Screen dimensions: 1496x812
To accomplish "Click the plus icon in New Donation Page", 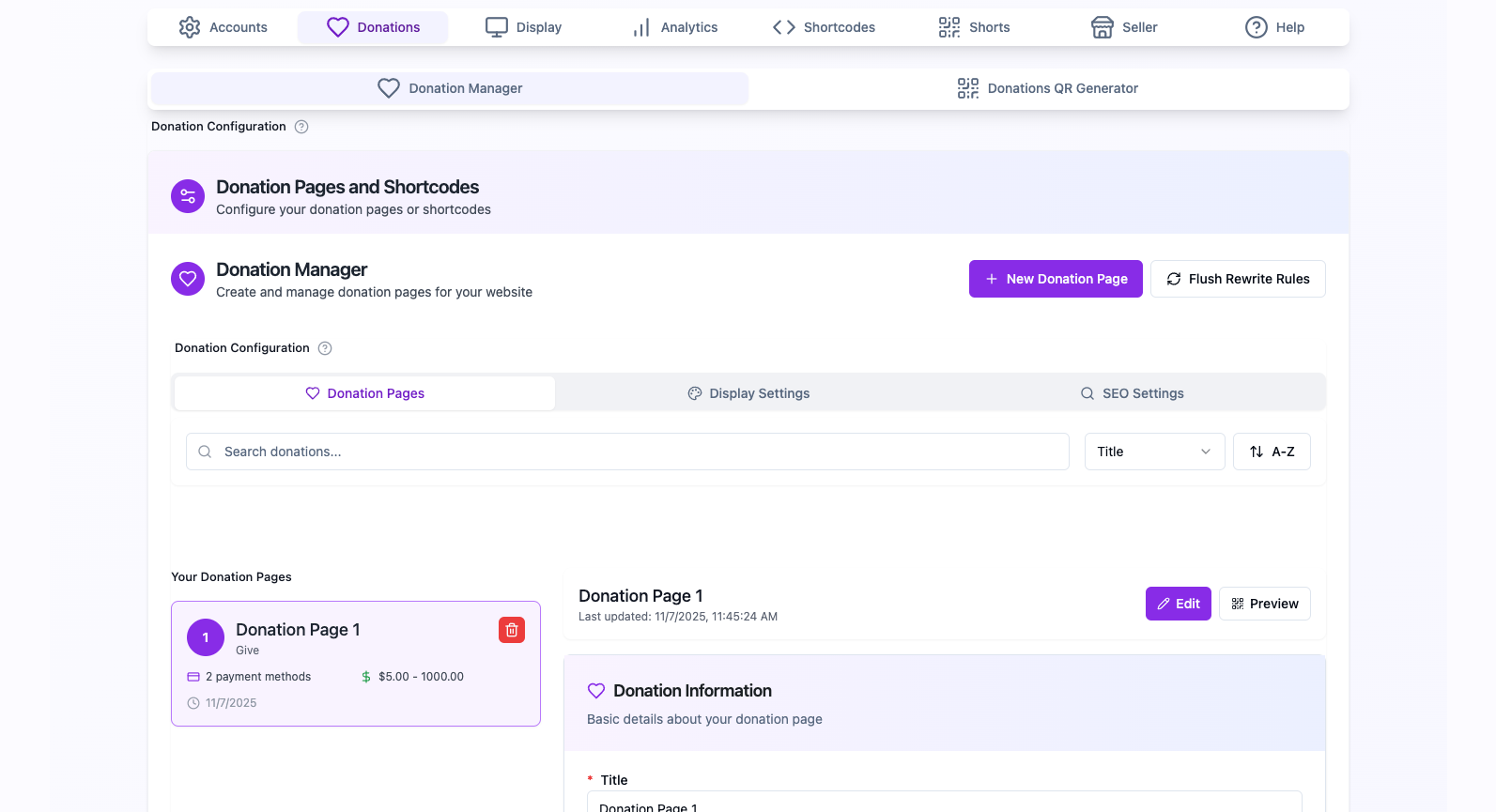I will pos(992,279).
